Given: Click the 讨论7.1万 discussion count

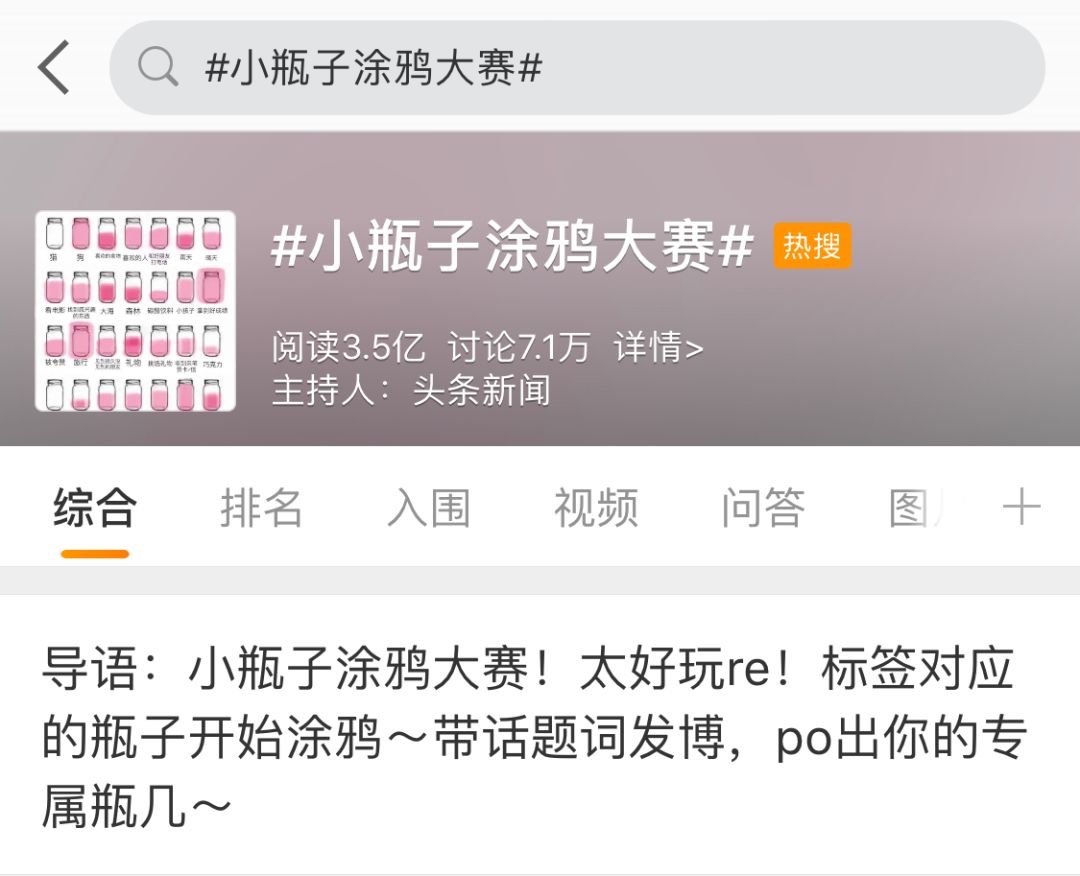Looking at the screenshot, I should click(519, 347).
